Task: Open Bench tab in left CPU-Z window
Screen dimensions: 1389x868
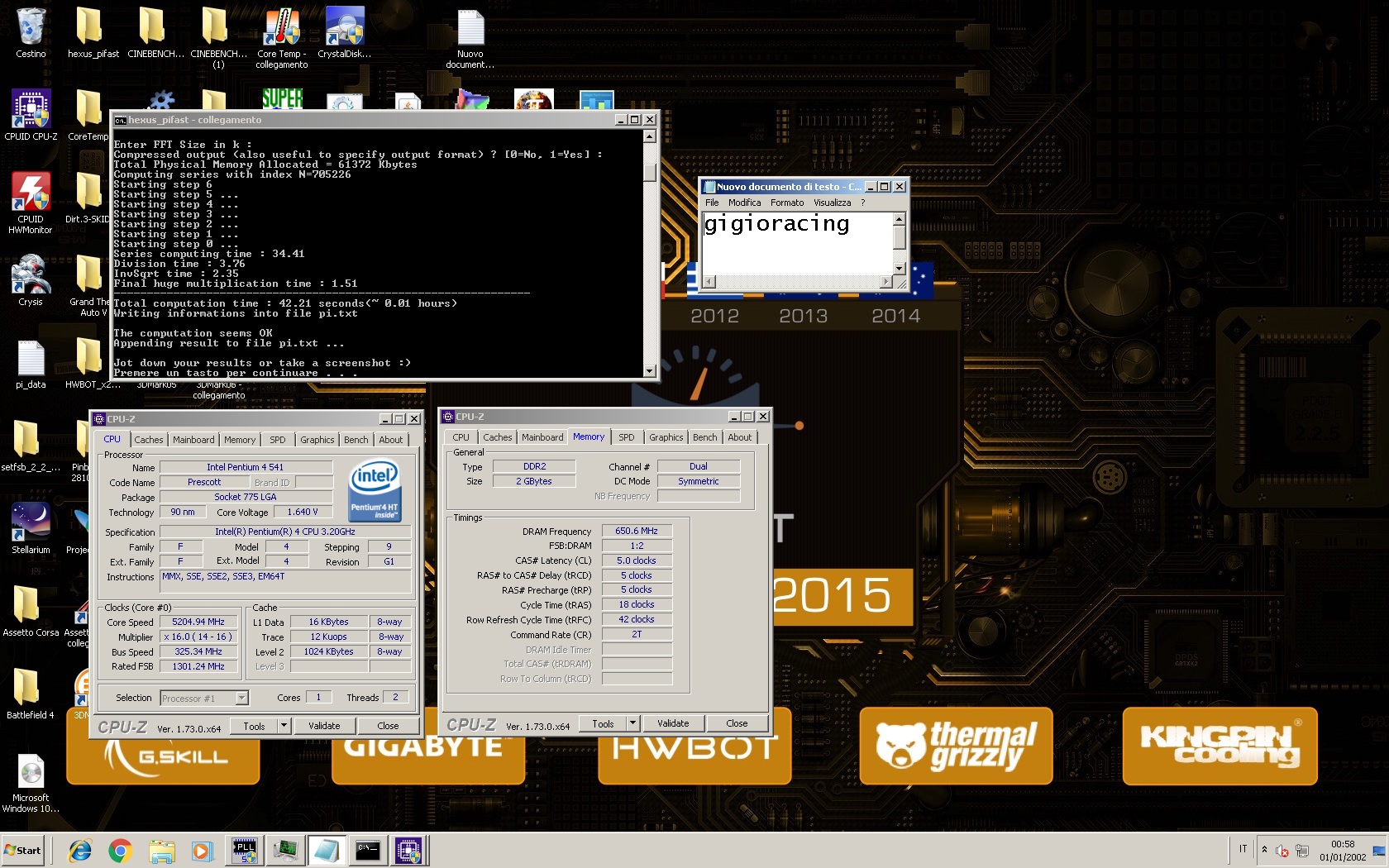Action: click(356, 440)
